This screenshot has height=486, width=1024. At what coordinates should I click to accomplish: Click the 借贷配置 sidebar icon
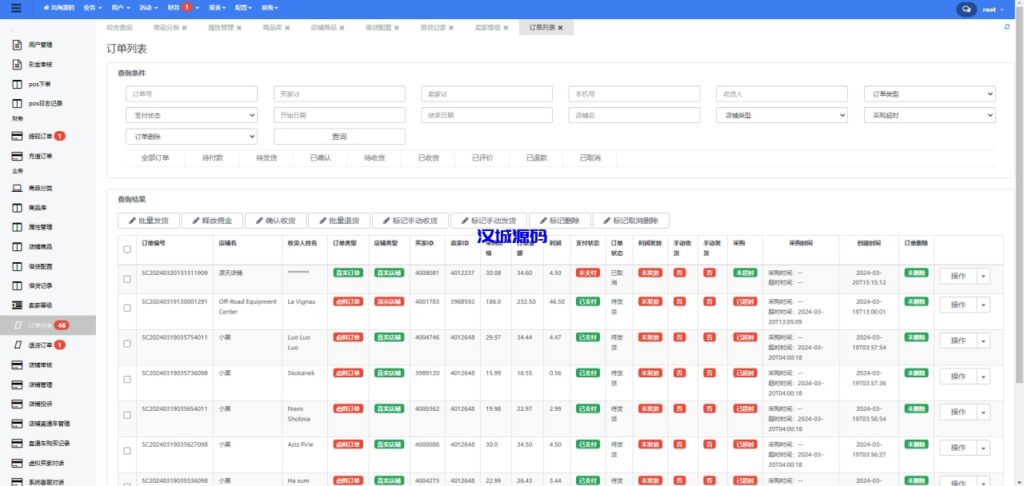18,267
